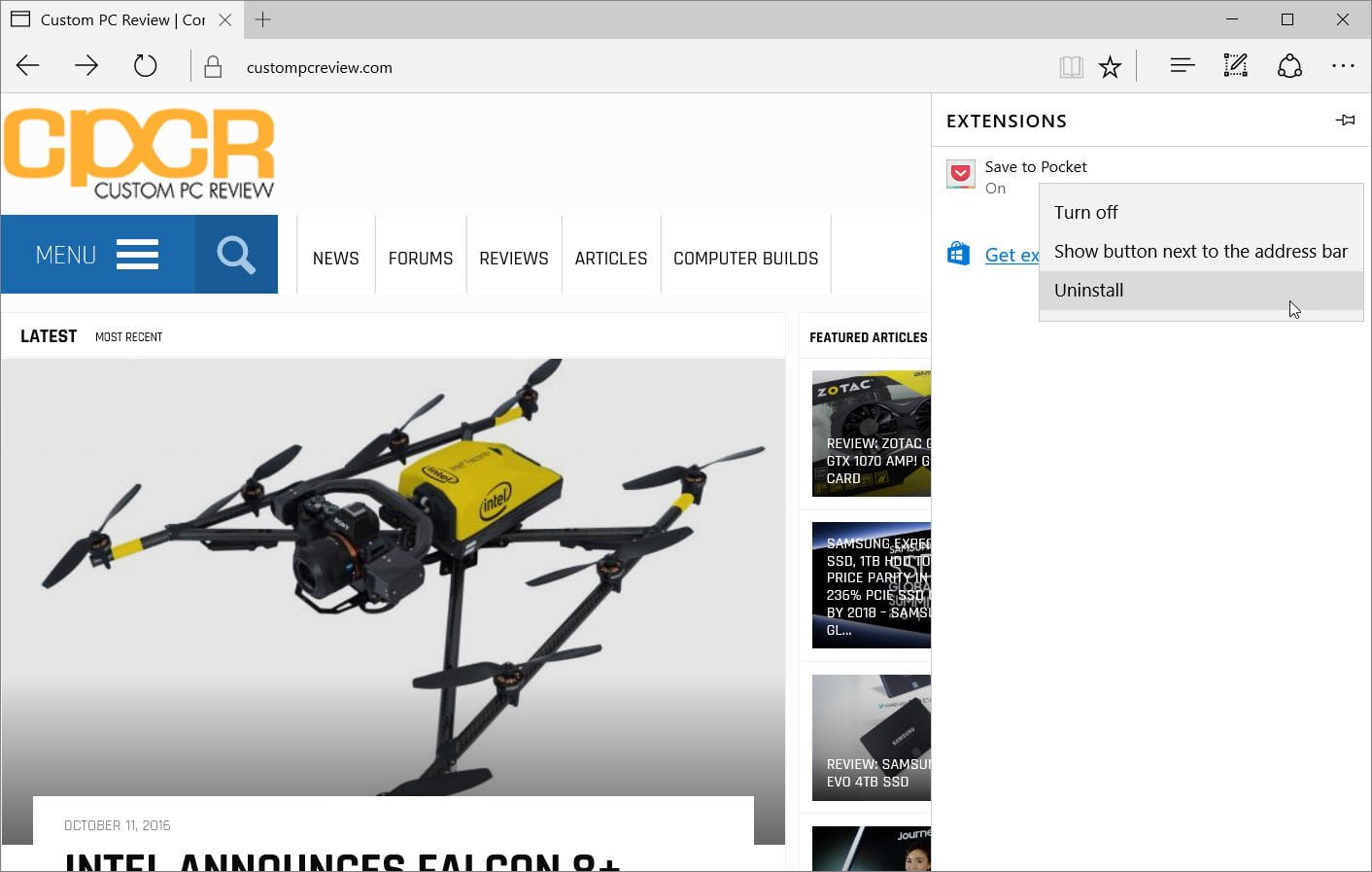Click the Save to Pocket extension name
1372x872 pixels.
[1036, 166]
